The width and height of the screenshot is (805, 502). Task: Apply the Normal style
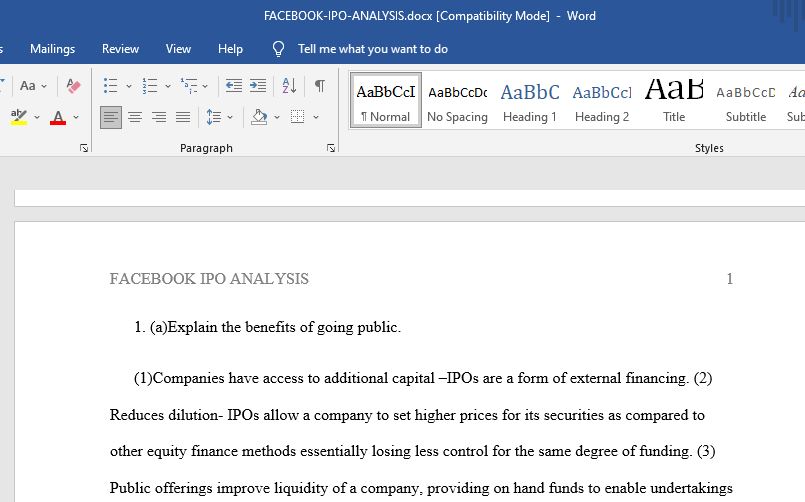tap(386, 101)
